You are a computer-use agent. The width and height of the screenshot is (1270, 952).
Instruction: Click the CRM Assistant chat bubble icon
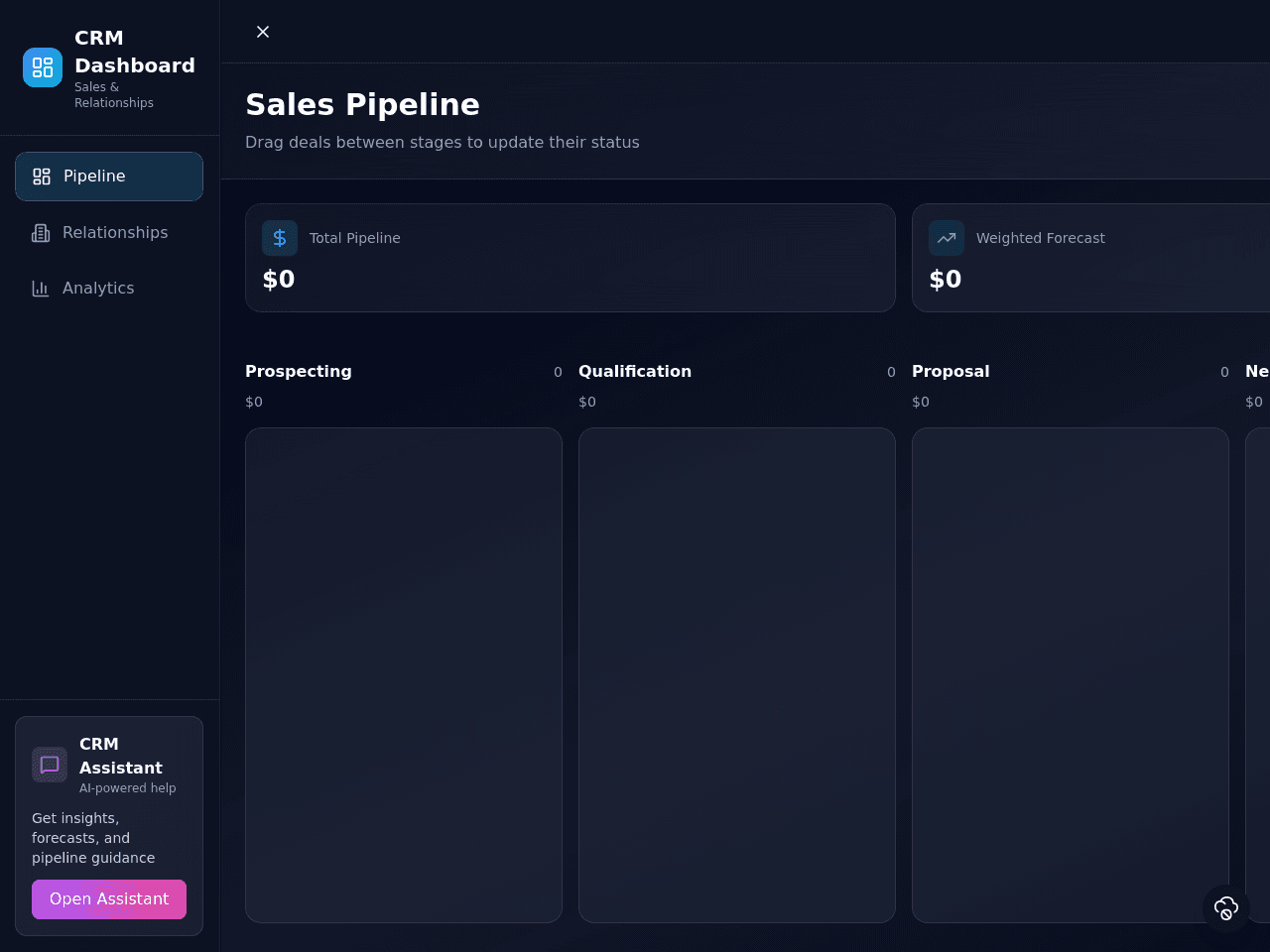(x=50, y=765)
